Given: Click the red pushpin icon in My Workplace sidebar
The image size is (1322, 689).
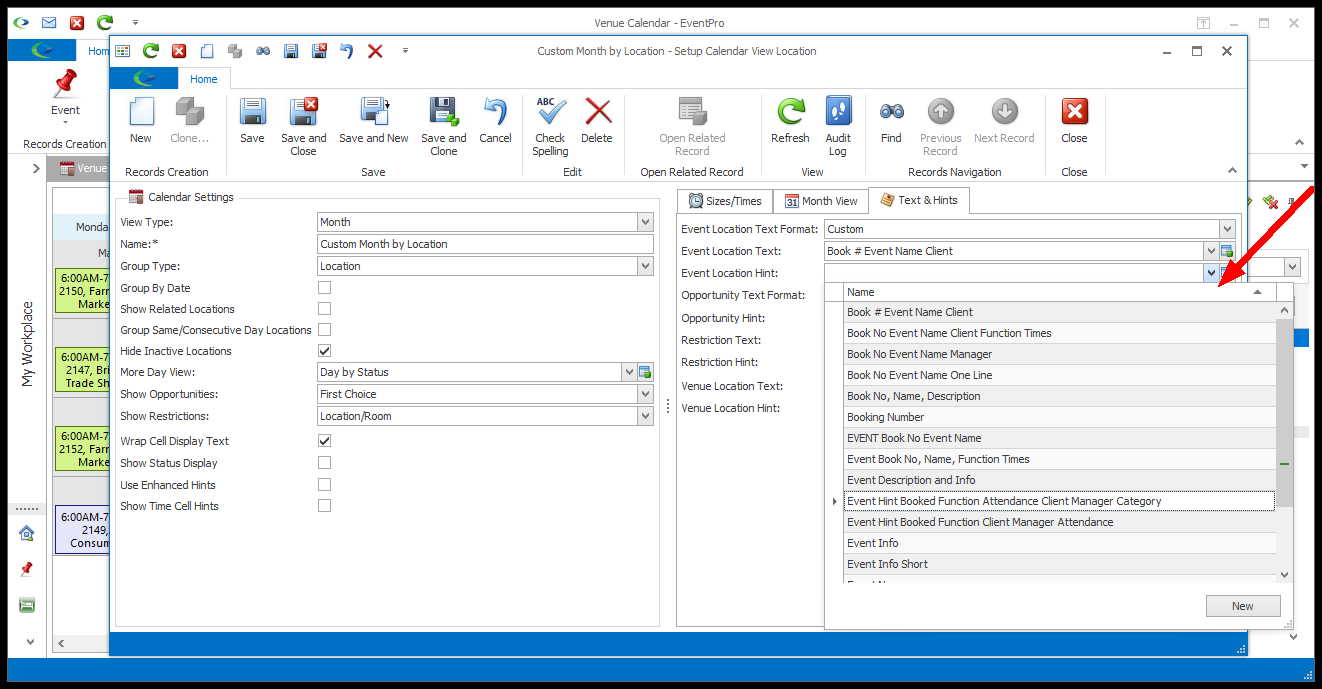Looking at the screenshot, I should 27,569.
